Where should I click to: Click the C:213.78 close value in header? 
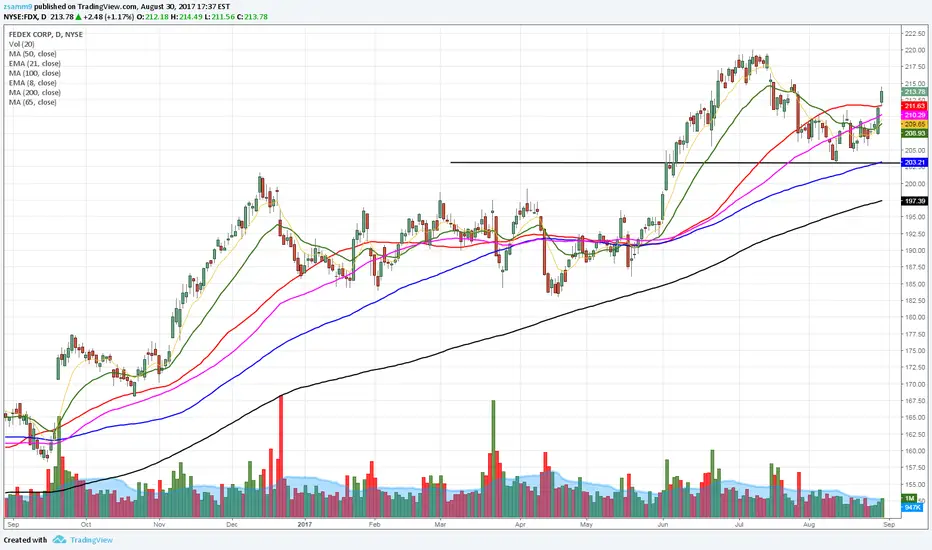(x=252, y=17)
